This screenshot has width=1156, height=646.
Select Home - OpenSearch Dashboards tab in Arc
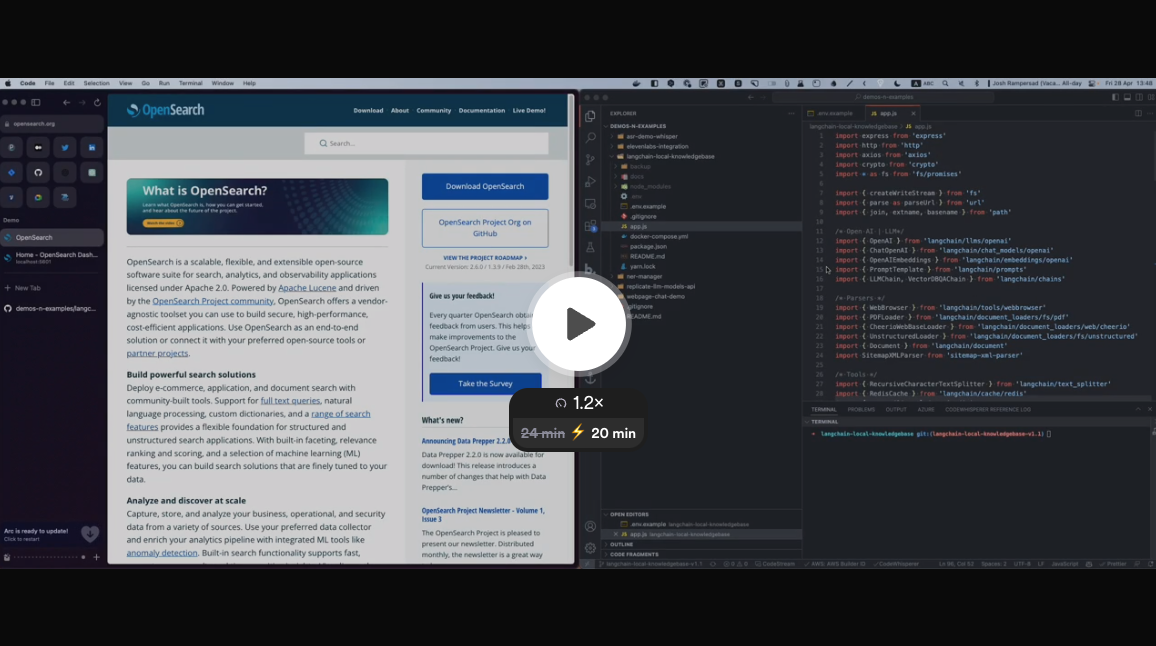52,257
